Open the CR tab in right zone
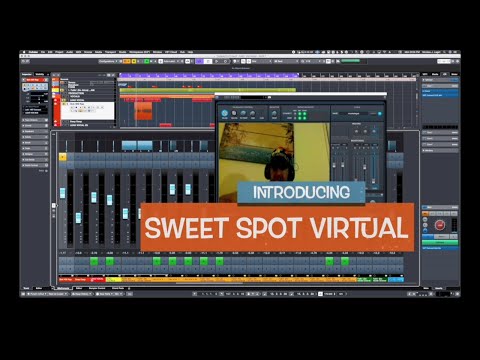The height and width of the screenshot is (360, 480). coord(445,74)
